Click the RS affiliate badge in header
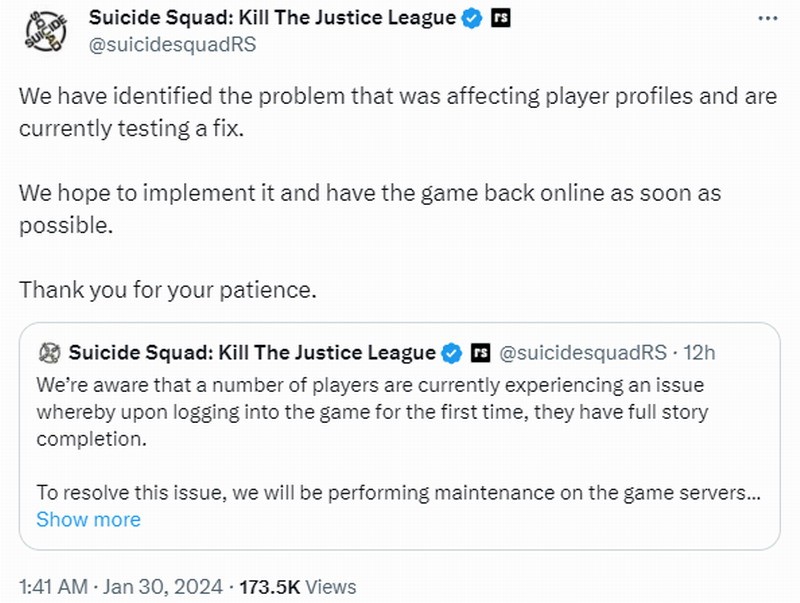This screenshot has height=603, width=800. pyautogui.click(x=501, y=18)
